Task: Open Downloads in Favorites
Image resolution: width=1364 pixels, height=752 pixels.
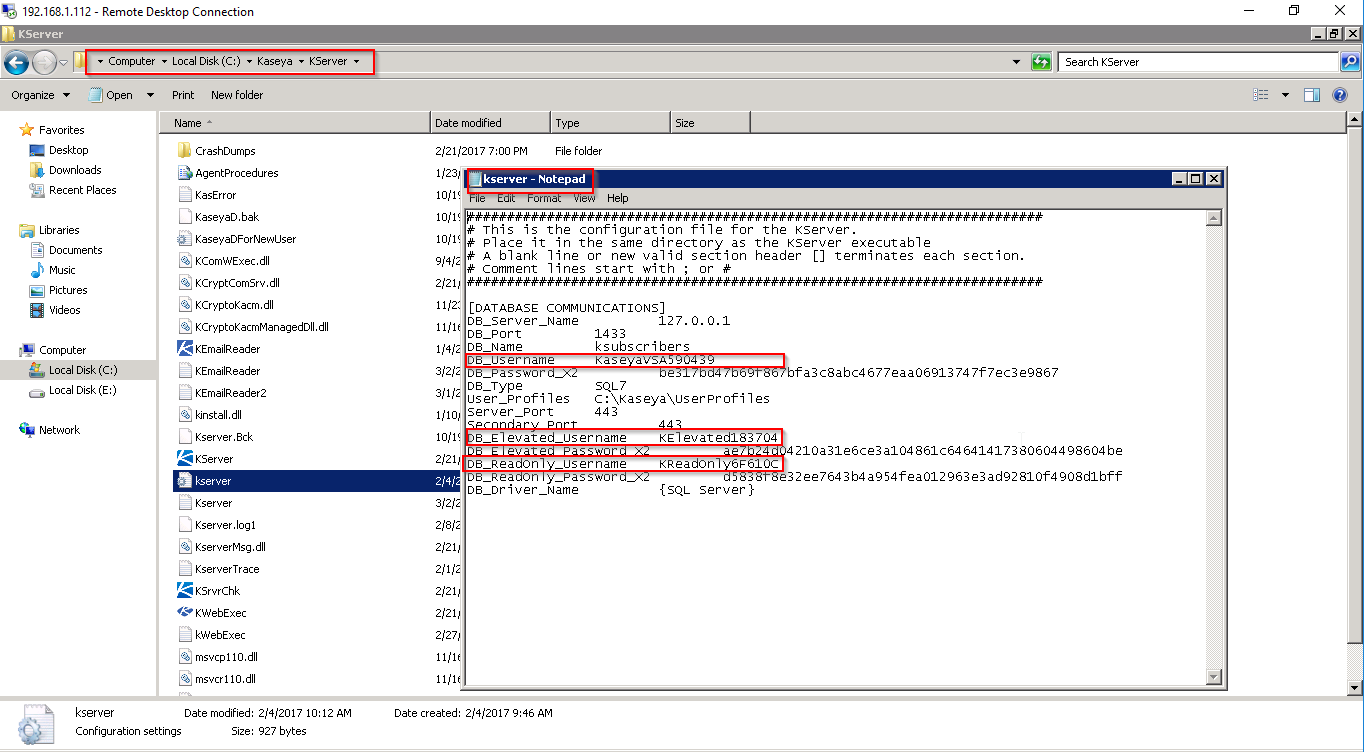Action: click(75, 170)
